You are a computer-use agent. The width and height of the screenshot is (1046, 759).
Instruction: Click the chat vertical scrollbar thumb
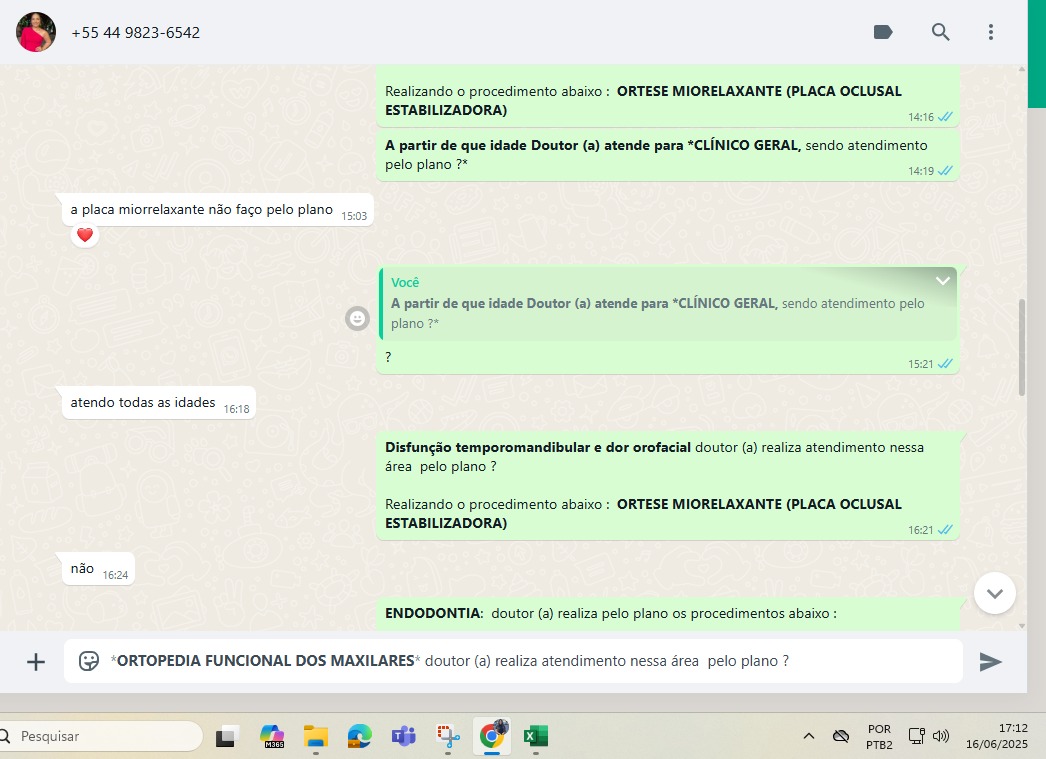(x=1021, y=347)
